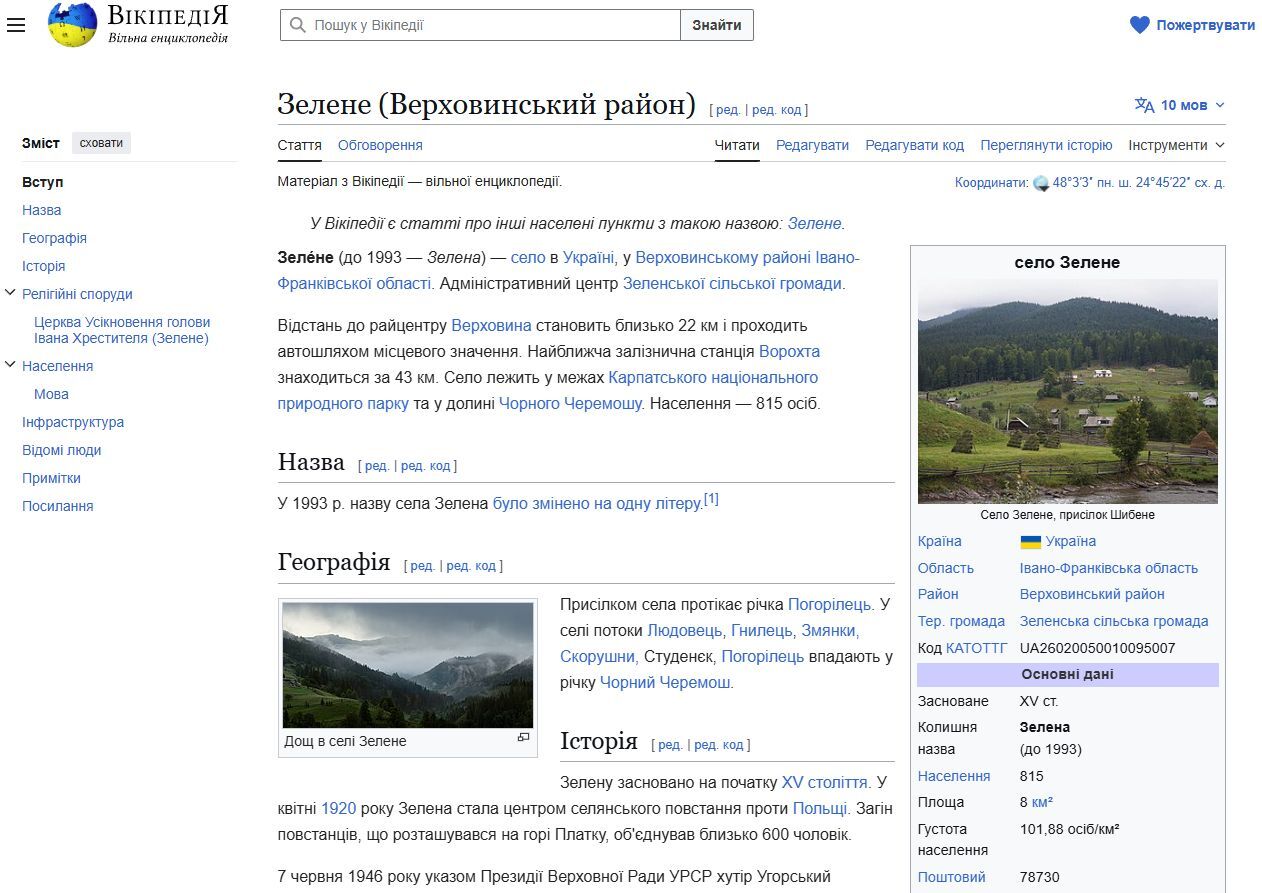Click the Wikipedia globe logo
1262x893 pixels.
coord(72,25)
